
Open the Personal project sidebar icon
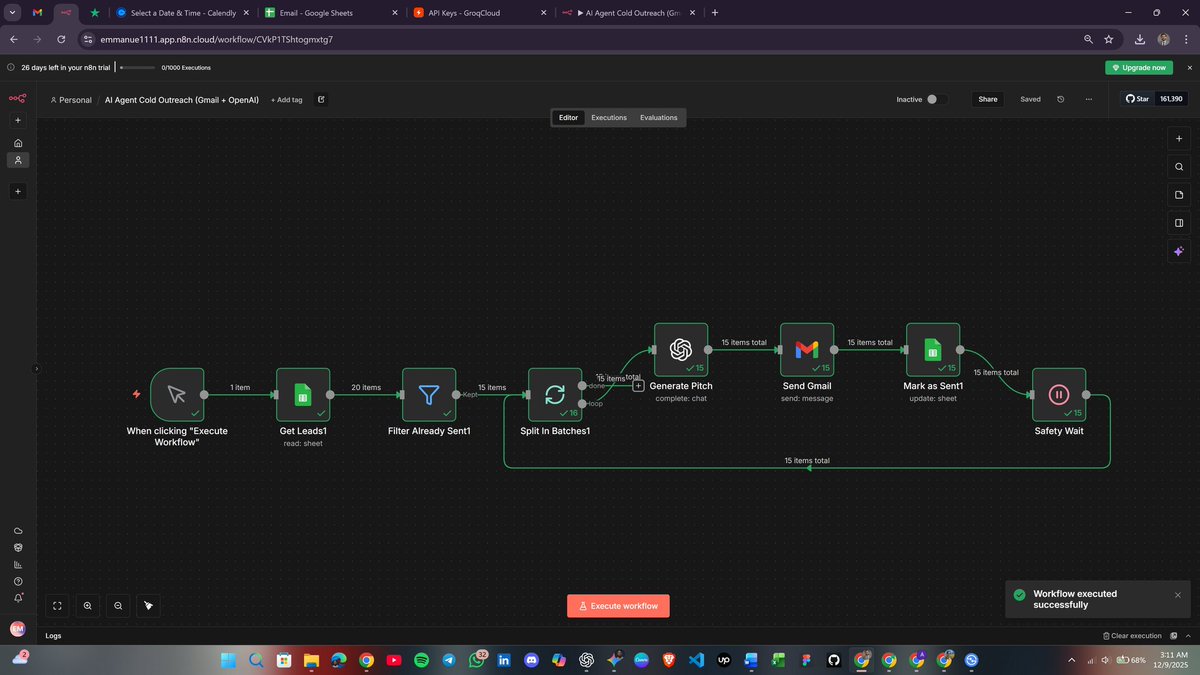(18, 160)
